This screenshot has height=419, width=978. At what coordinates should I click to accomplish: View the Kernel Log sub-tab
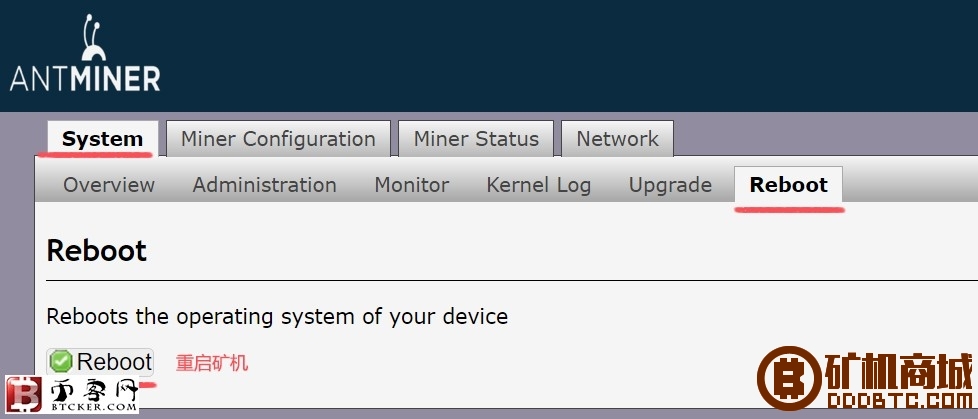[x=539, y=185]
